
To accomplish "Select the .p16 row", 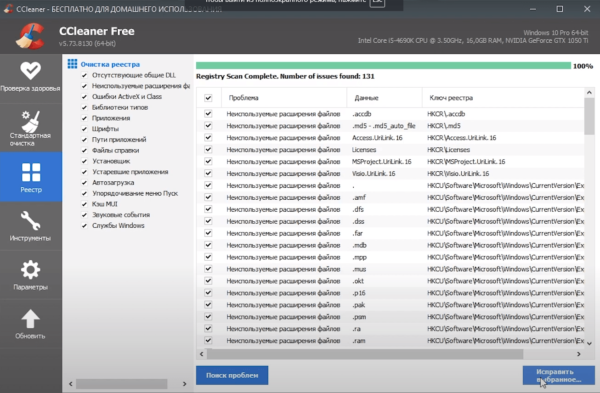I will tap(390, 293).
